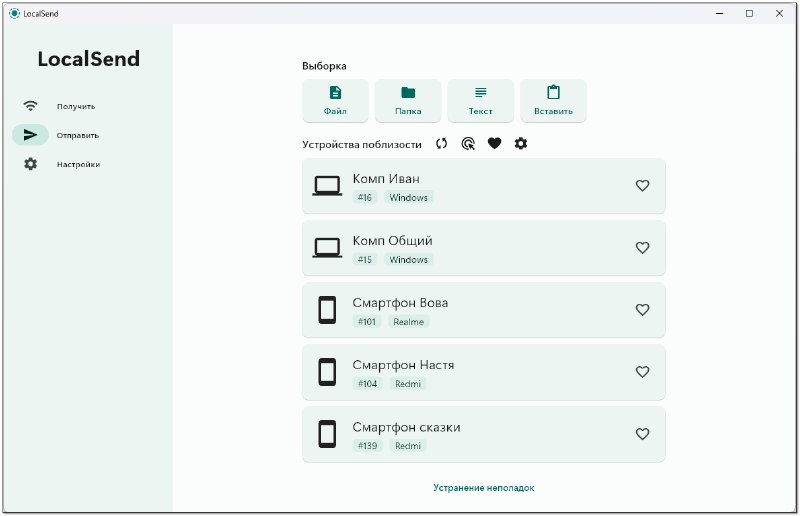Click the Устройства поблизости label

pyautogui.click(x=362, y=144)
